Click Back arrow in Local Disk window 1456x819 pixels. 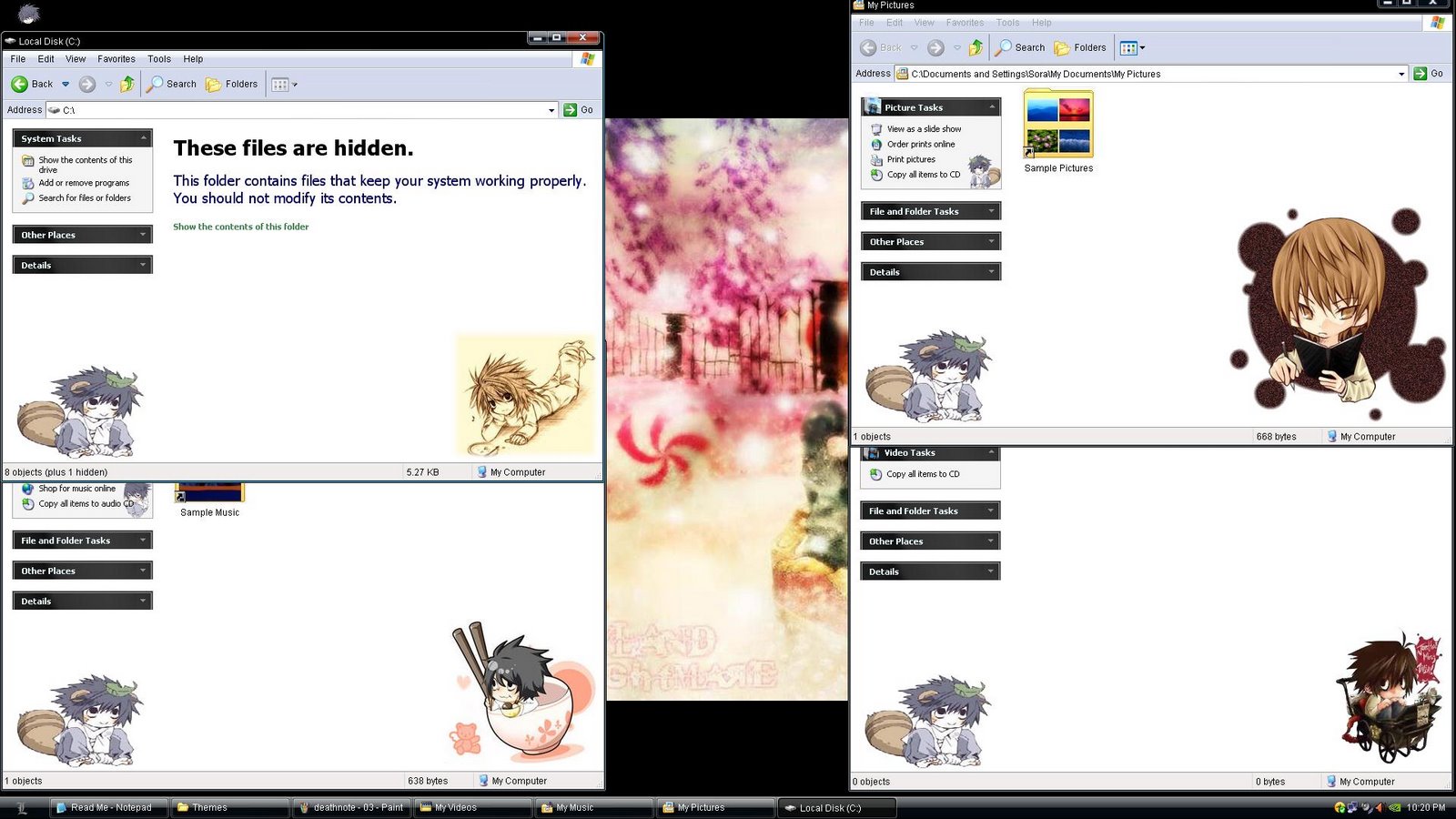point(20,84)
